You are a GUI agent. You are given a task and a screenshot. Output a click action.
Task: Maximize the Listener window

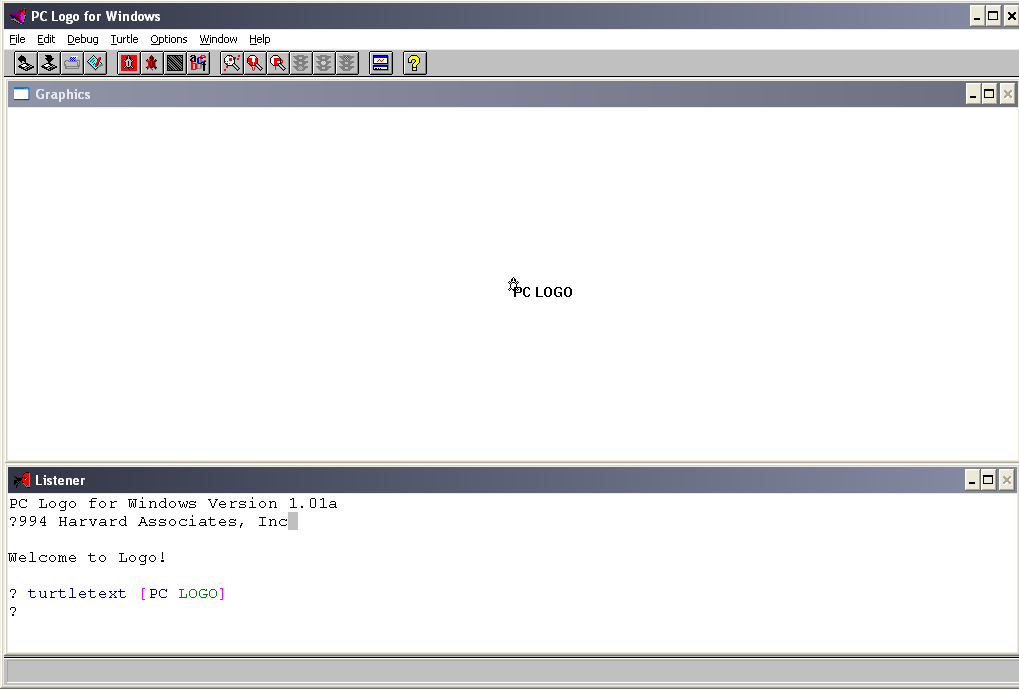click(989, 480)
